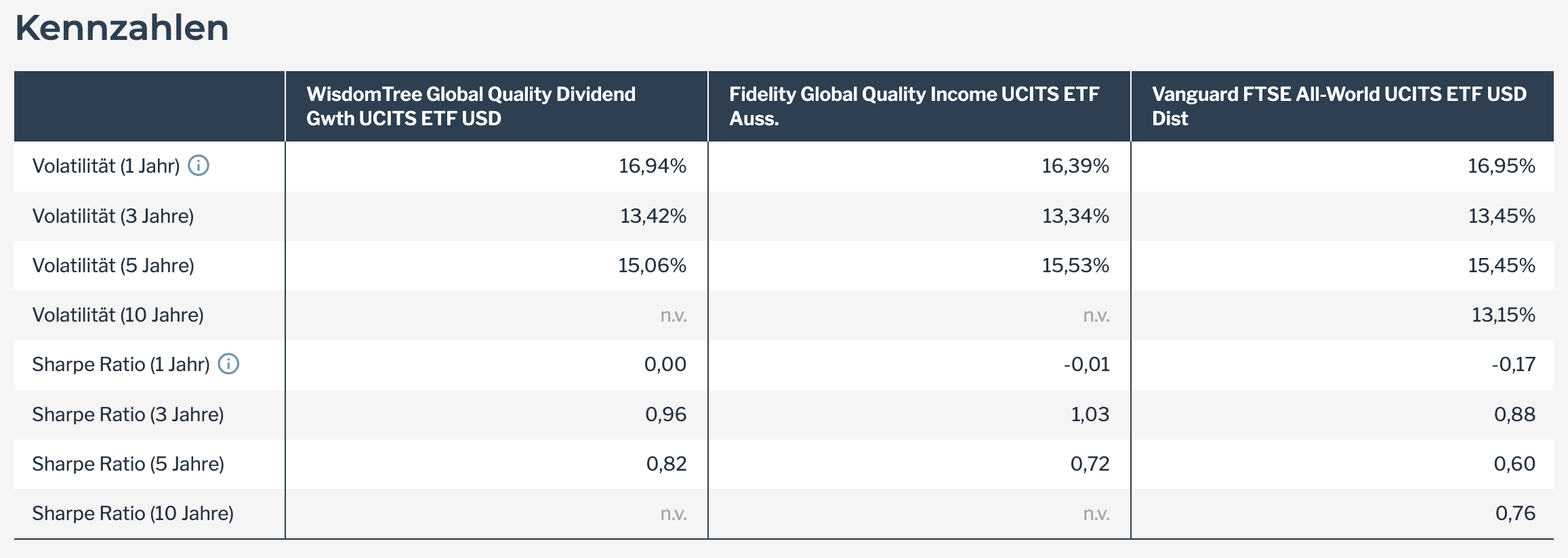Select the Volatilität (10 Jahre) row label
Viewport: 1568px width, 558px height.
(x=118, y=315)
